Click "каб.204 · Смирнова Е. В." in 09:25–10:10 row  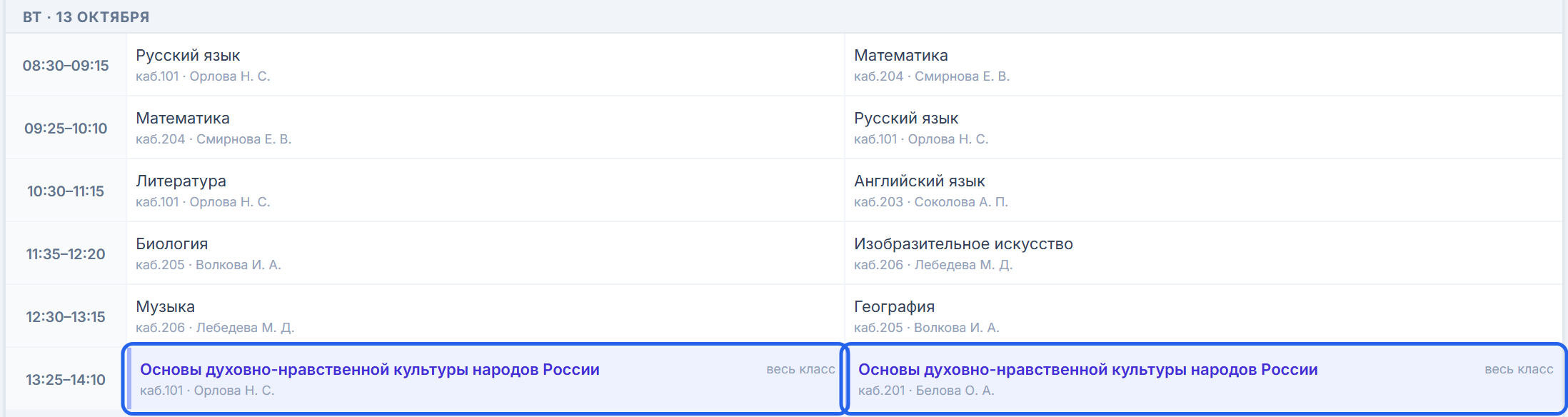[213, 139]
